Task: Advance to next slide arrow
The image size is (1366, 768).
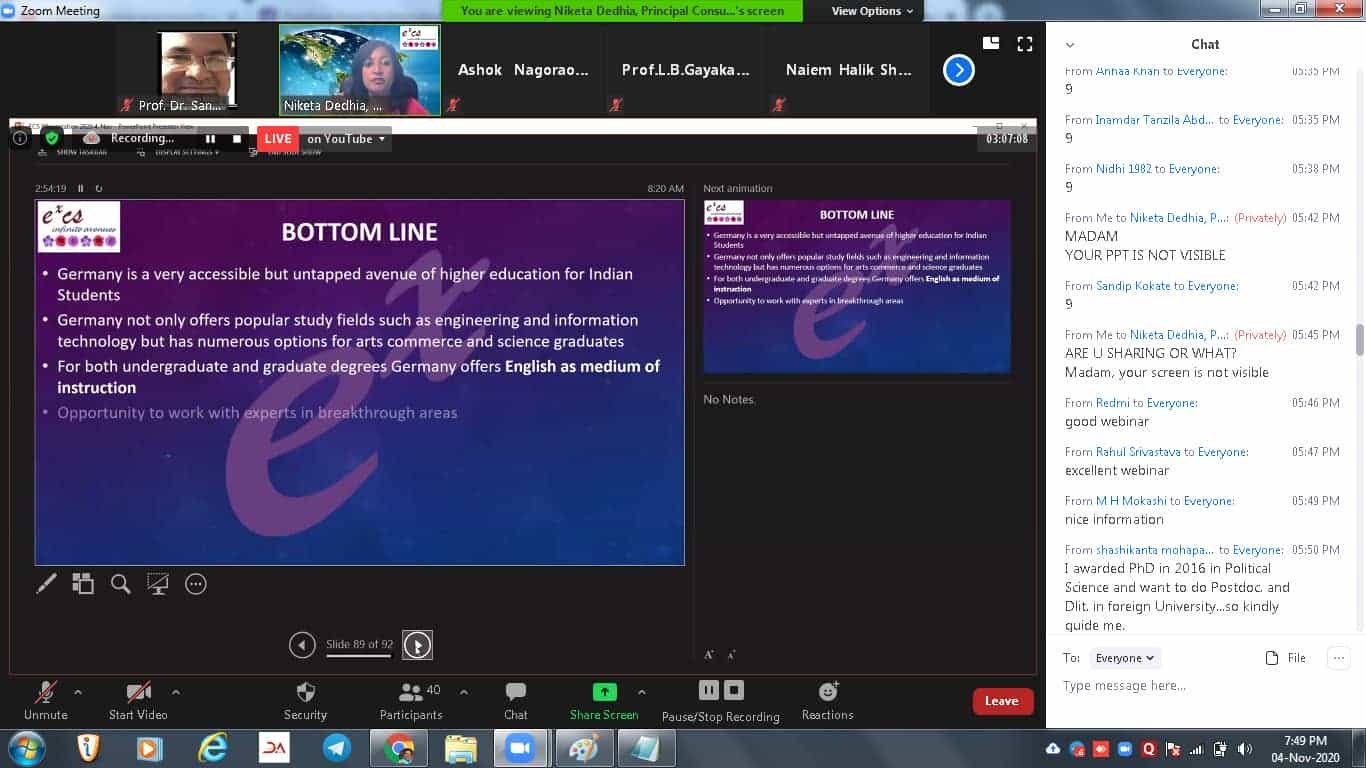Action: click(x=417, y=645)
